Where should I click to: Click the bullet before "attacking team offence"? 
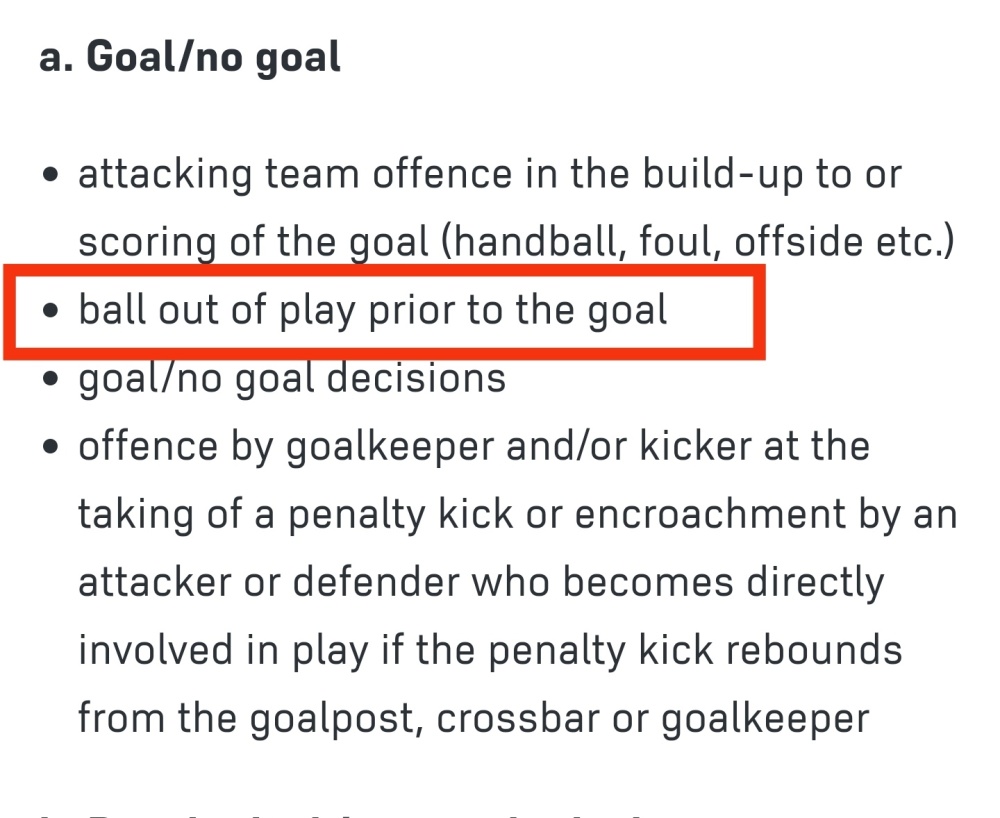click(x=50, y=174)
